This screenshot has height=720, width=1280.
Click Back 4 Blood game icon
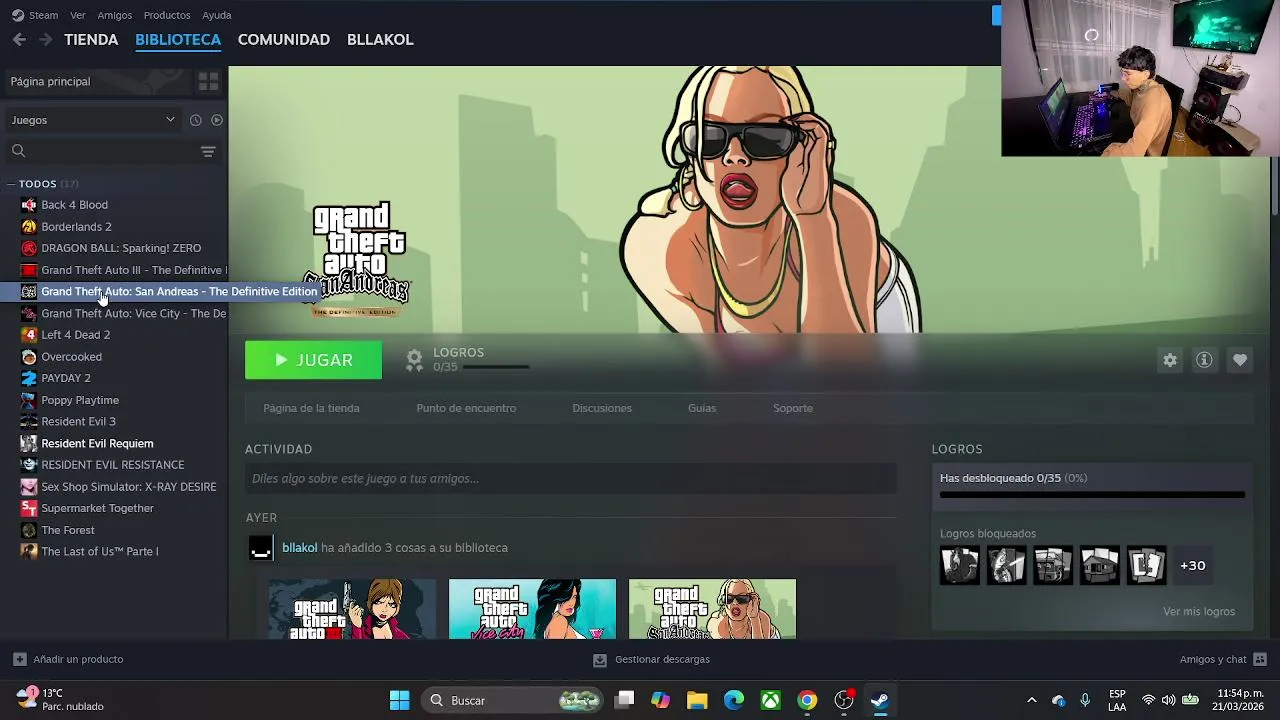[29, 205]
